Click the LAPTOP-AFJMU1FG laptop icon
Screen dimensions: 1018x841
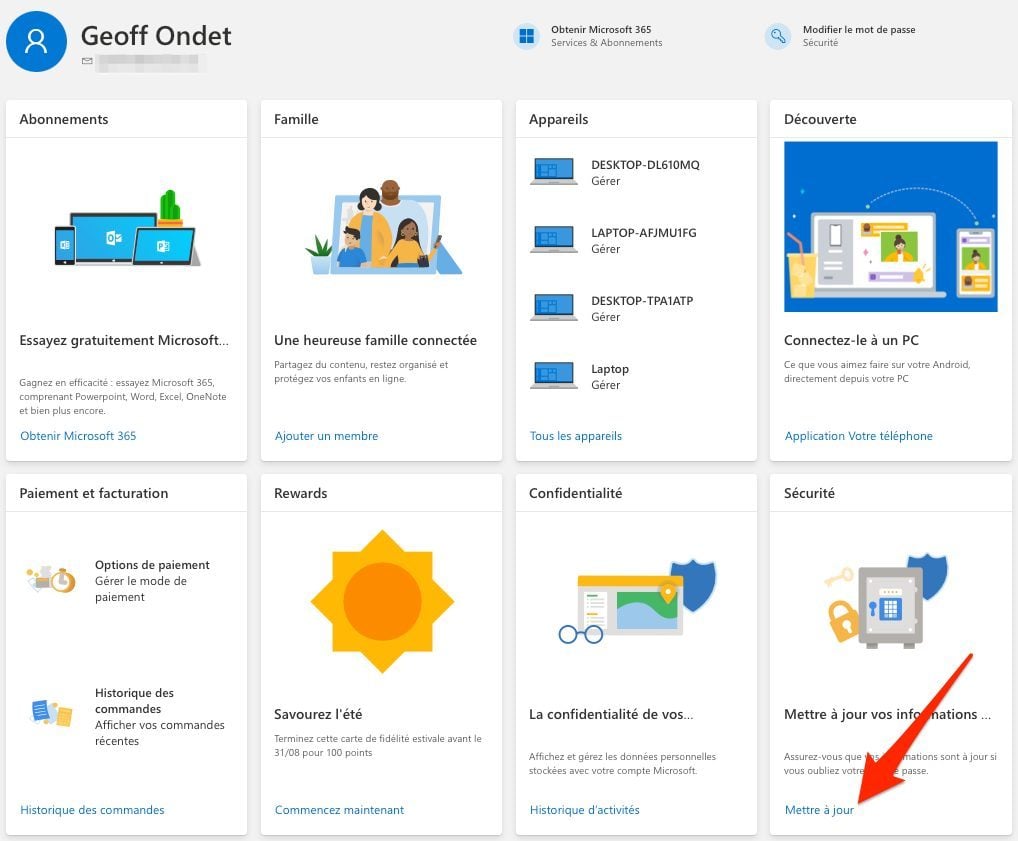[553, 240]
